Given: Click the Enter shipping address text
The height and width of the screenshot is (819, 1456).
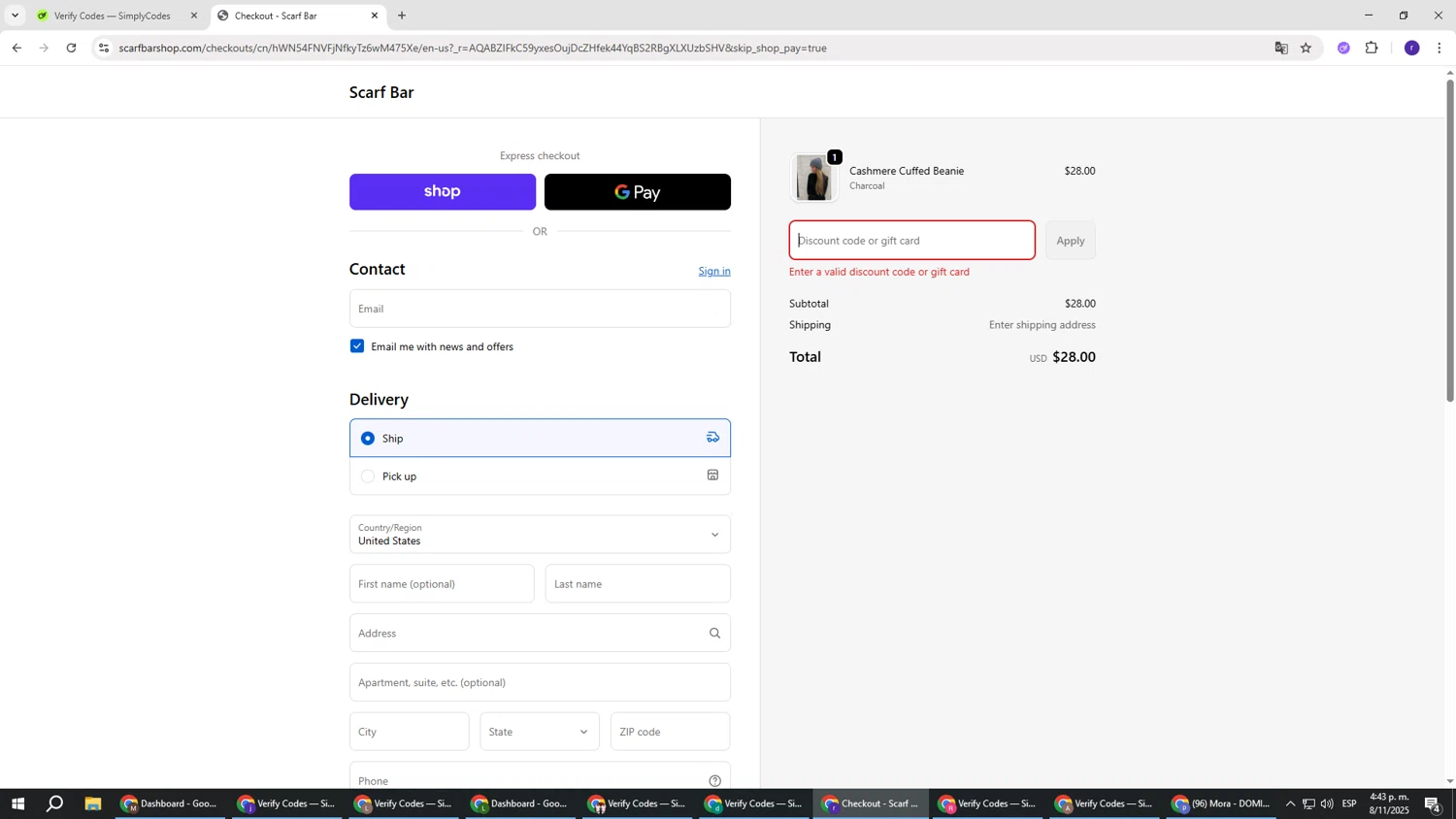Looking at the screenshot, I should [x=1042, y=325].
